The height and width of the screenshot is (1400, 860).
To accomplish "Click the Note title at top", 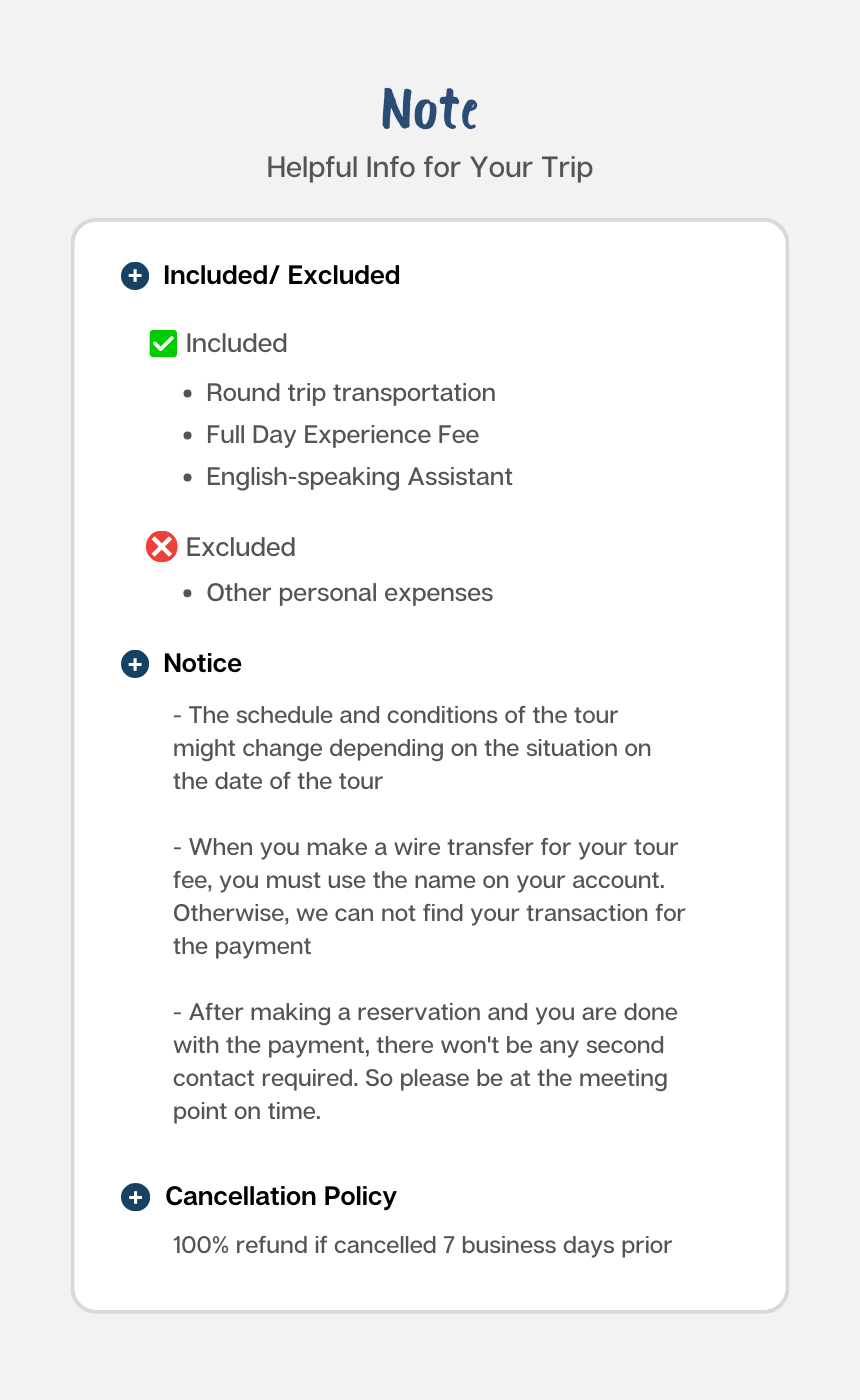I will tap(430, 108).
